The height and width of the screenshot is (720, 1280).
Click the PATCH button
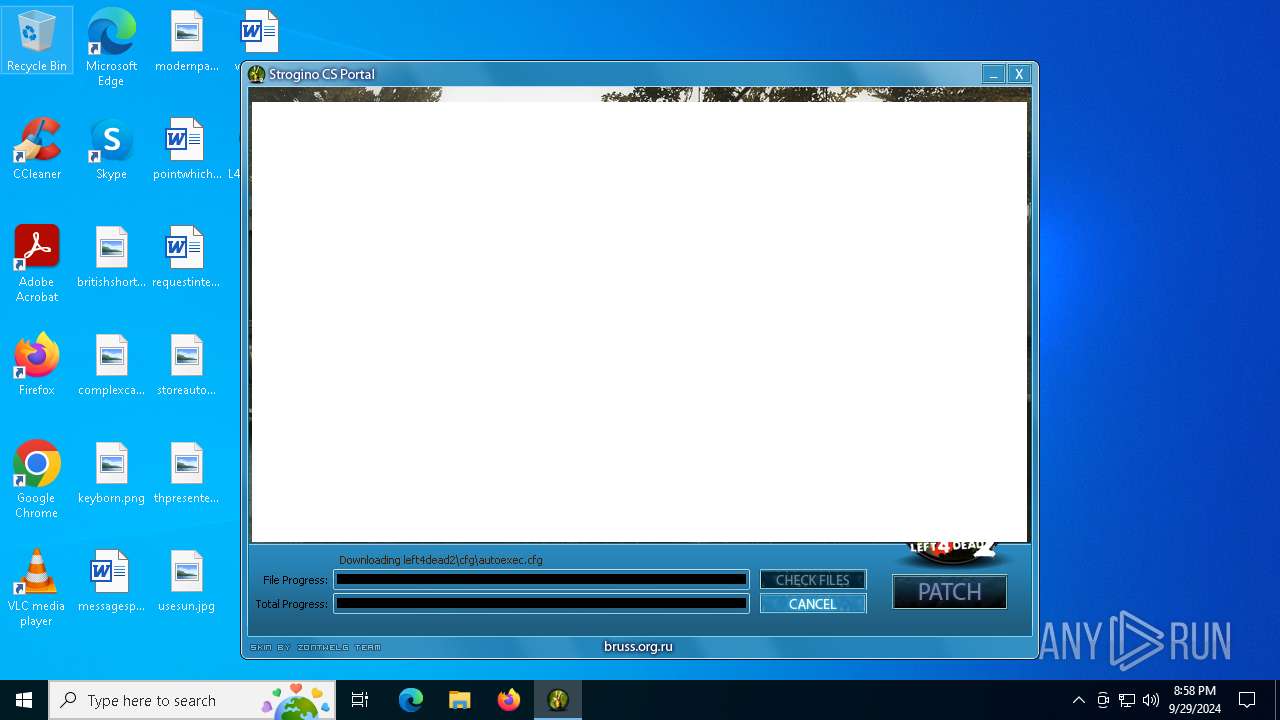[950, 592]
